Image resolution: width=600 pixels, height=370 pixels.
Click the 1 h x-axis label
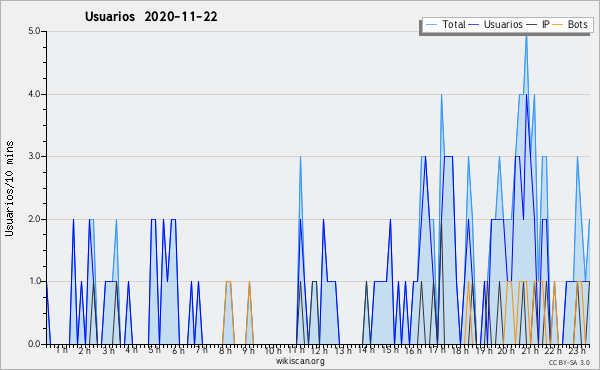(62, 350)
